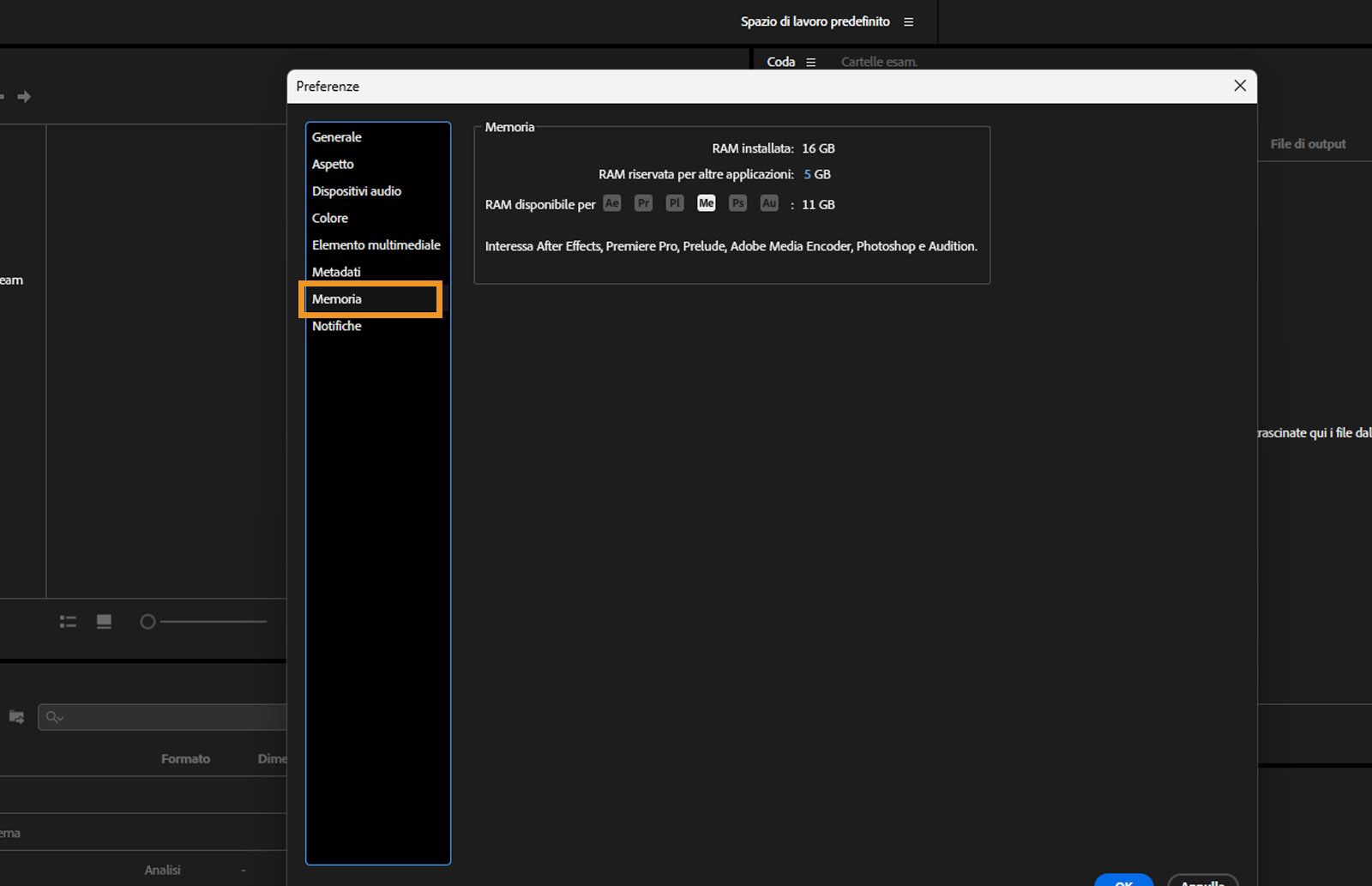Open the search options dropdown
Screen dimensions: 1372x886
tap(54, 717)
